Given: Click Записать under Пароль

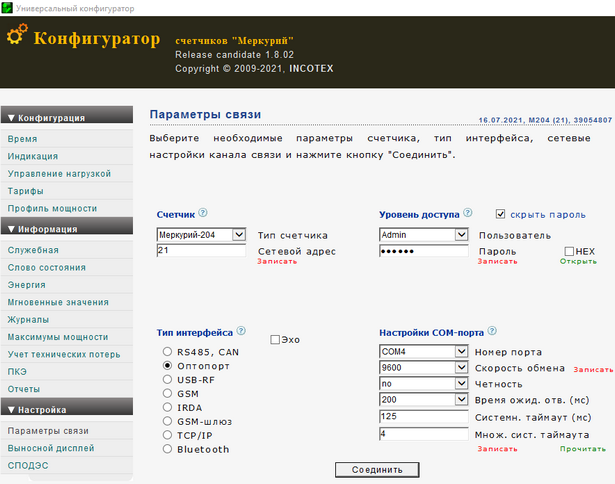Looking at the screenshot, I should point(497,261).
